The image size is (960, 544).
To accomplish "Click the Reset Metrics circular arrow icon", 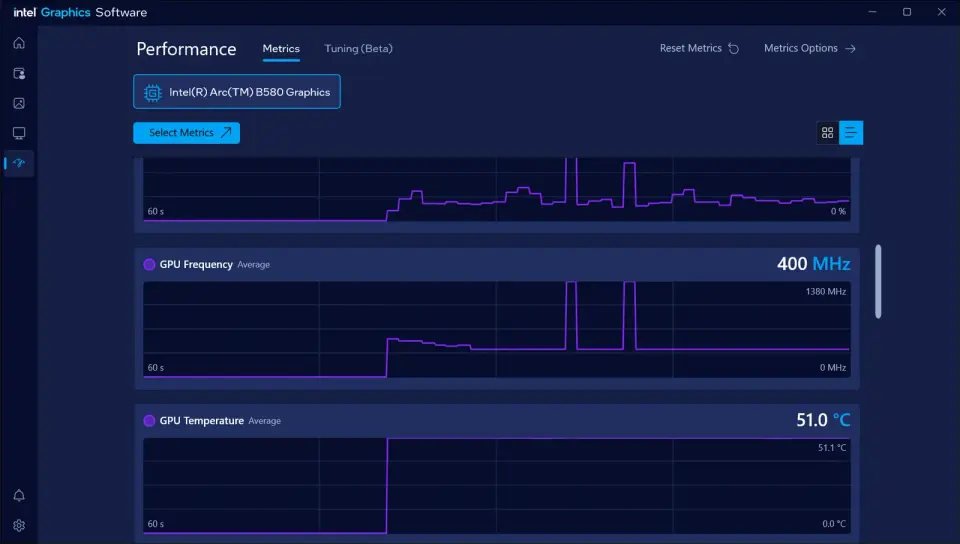I will [733, 48].
